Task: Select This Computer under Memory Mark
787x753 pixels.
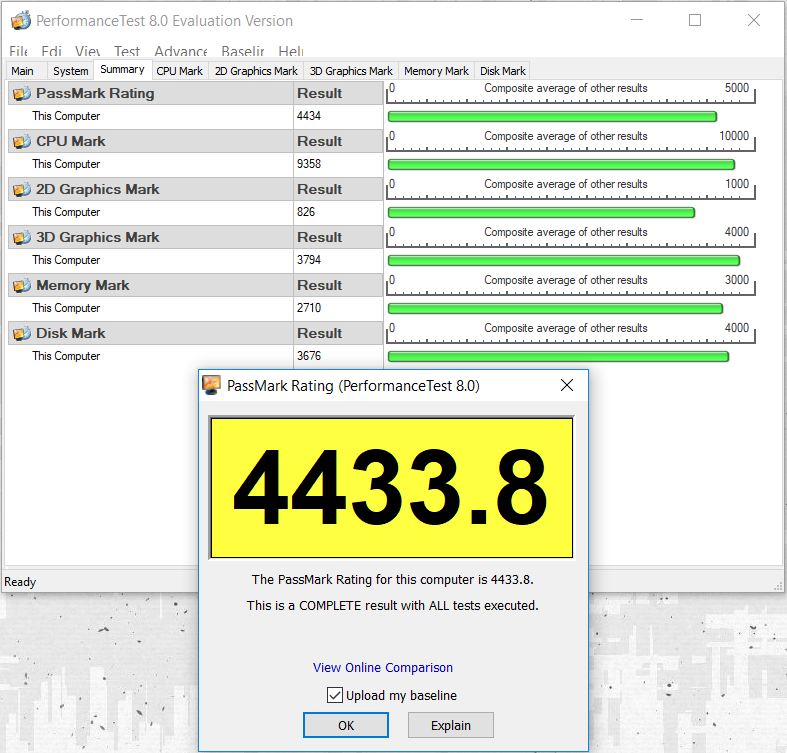Action: tap(66, 308)
